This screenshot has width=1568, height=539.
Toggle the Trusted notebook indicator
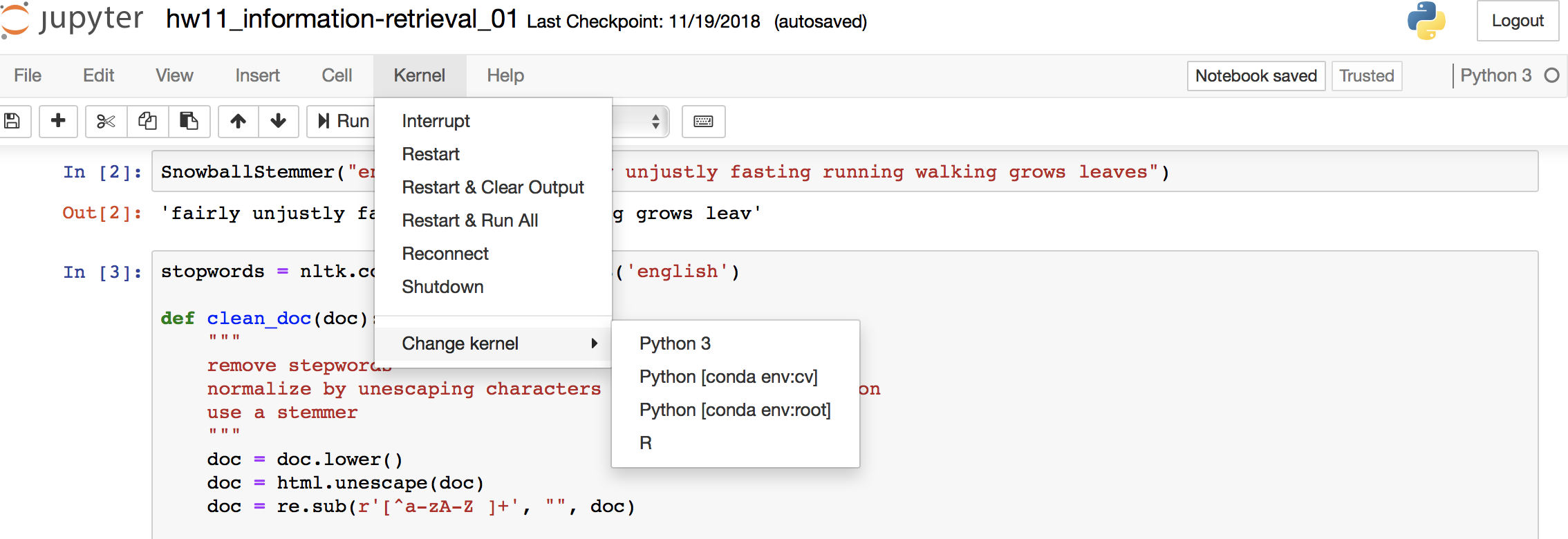click(x=1366, y=76)
